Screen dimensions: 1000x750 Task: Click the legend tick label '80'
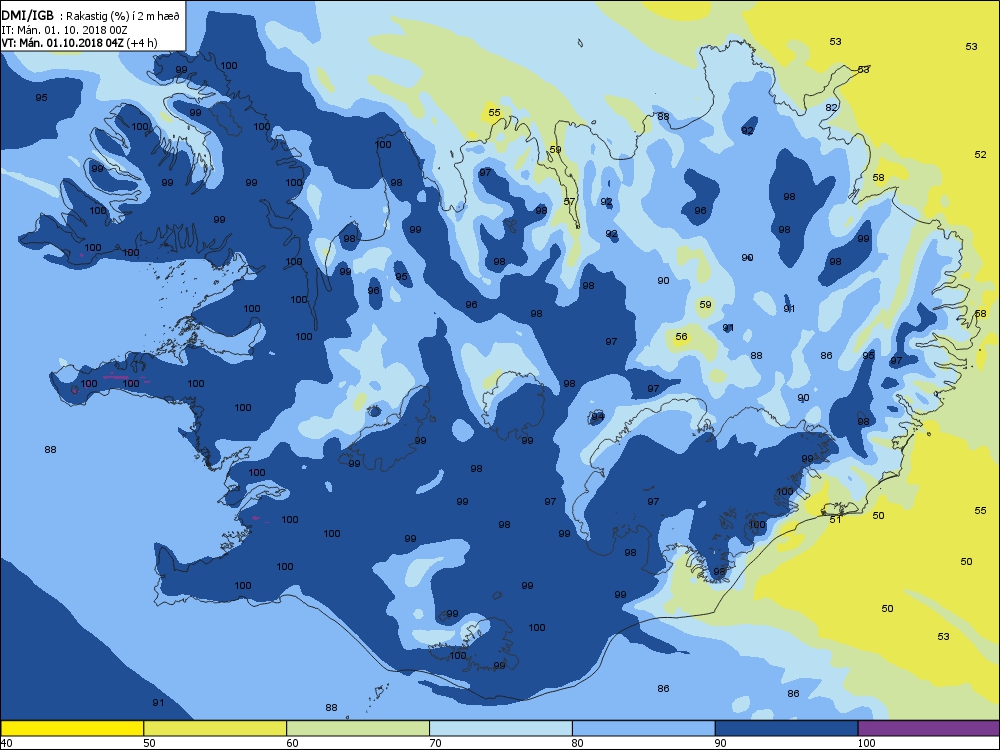(x=578, y=743)
